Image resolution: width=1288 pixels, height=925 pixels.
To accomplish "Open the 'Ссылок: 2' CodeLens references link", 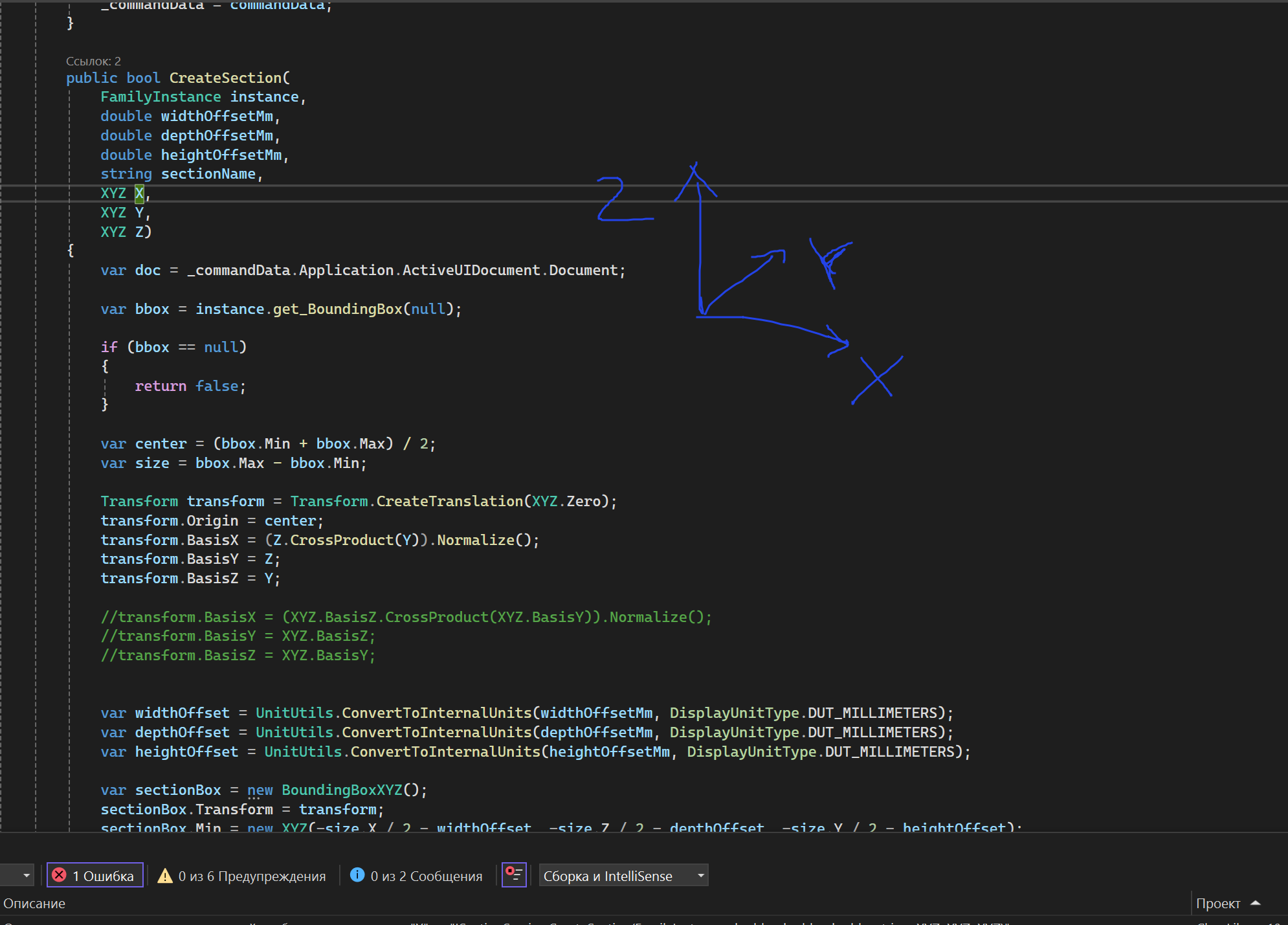I will [x=93, y=61].
